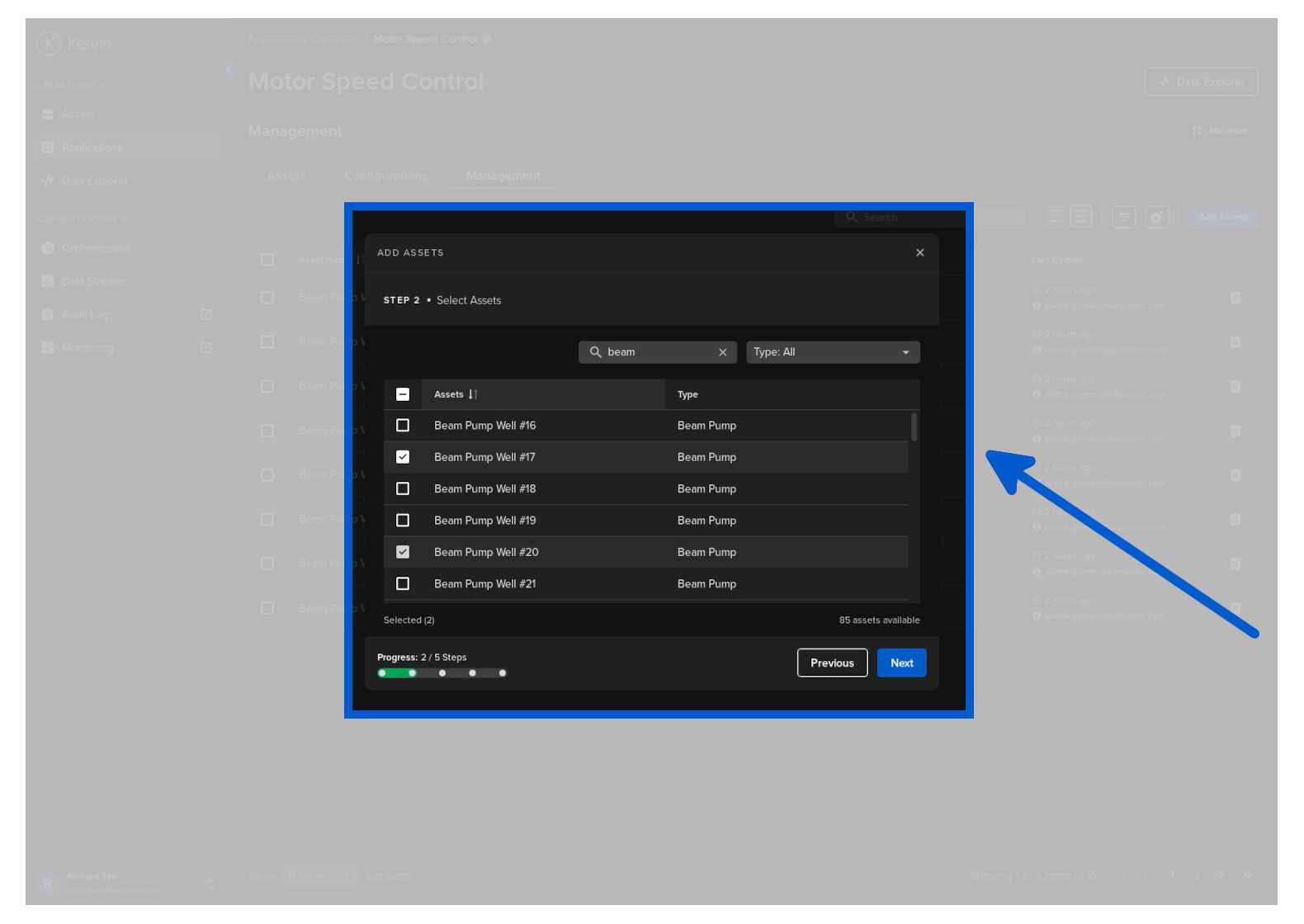Open the Type: All dropdown
1304x924 pixels.
(x=832, y=352)
